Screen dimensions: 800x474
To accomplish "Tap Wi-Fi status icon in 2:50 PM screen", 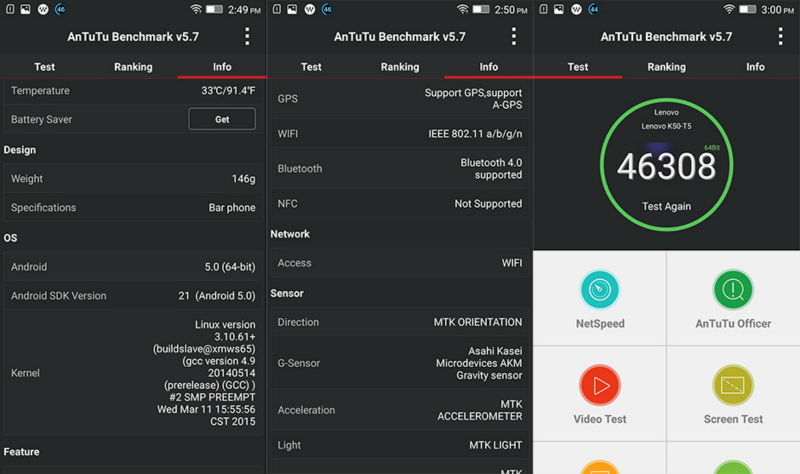I will click(x=462, y=9).
